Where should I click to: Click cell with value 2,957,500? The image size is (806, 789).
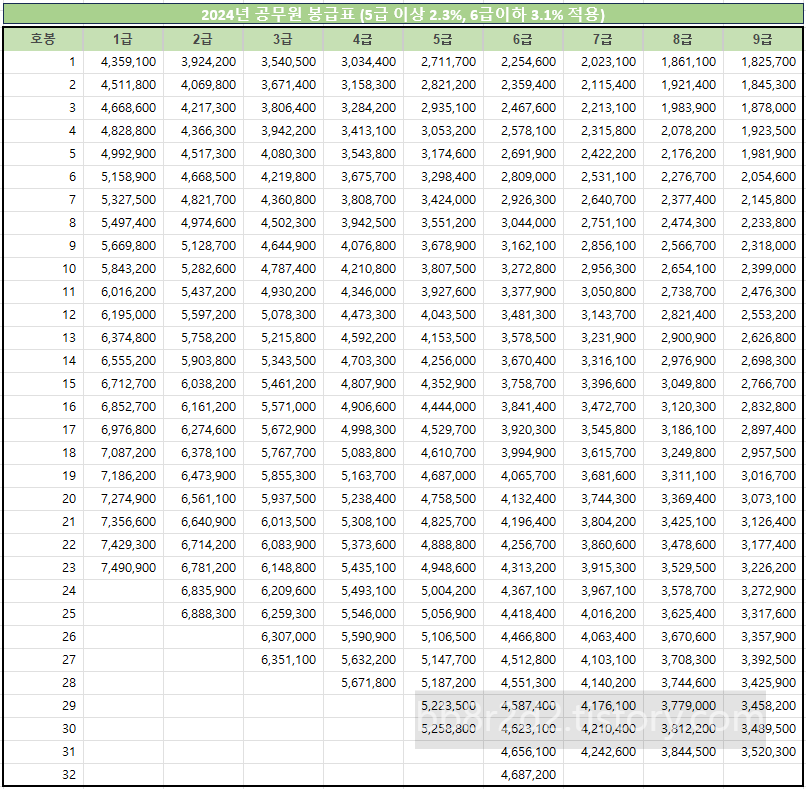(x=762, y=453)
